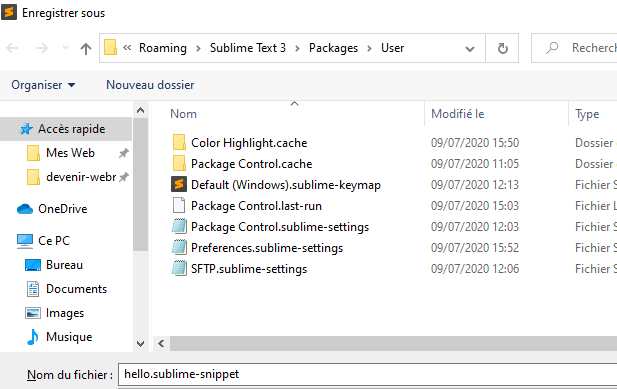Select Color Highlight.cache folder

click(x=249, y=143)
